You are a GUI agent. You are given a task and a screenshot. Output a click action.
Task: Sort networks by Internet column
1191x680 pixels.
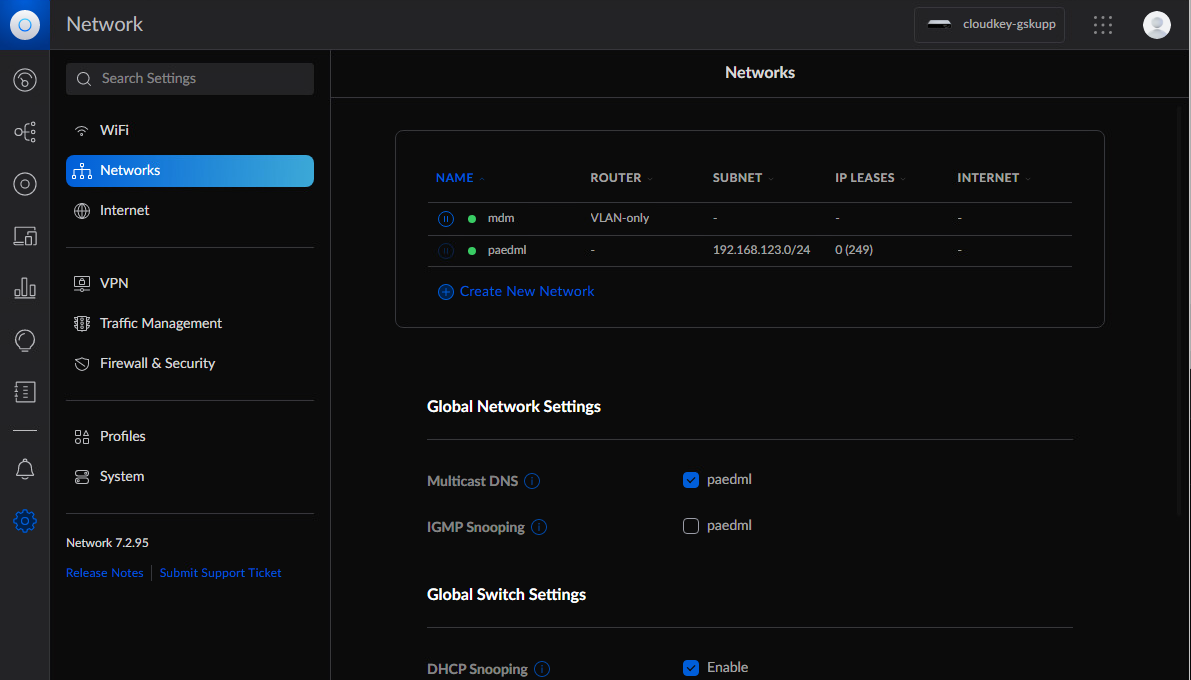[x=994, y=178]
